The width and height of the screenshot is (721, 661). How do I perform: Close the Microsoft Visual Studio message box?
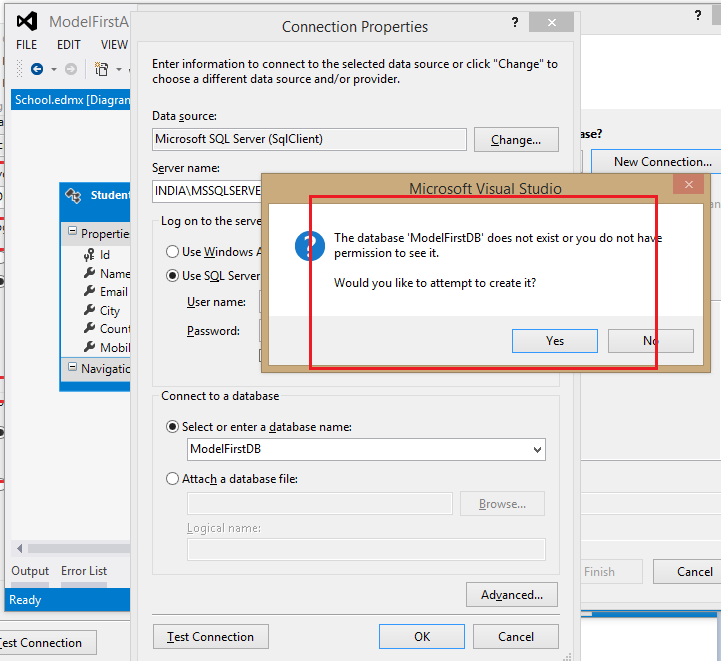click(688, 184)
